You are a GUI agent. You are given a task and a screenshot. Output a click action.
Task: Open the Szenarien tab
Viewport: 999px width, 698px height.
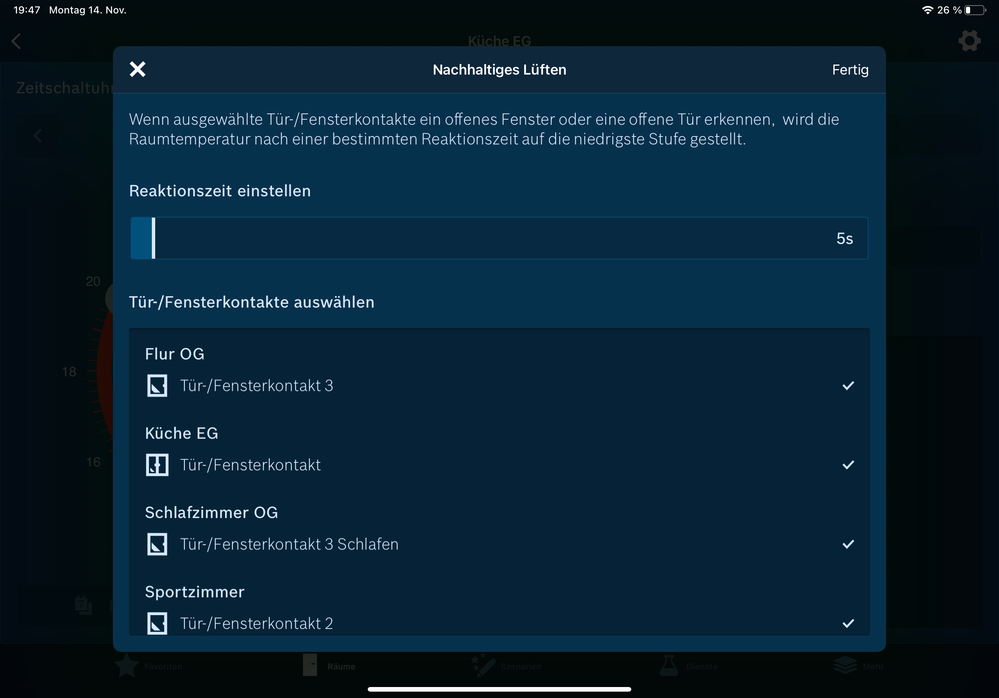click(x=486, y=666)
